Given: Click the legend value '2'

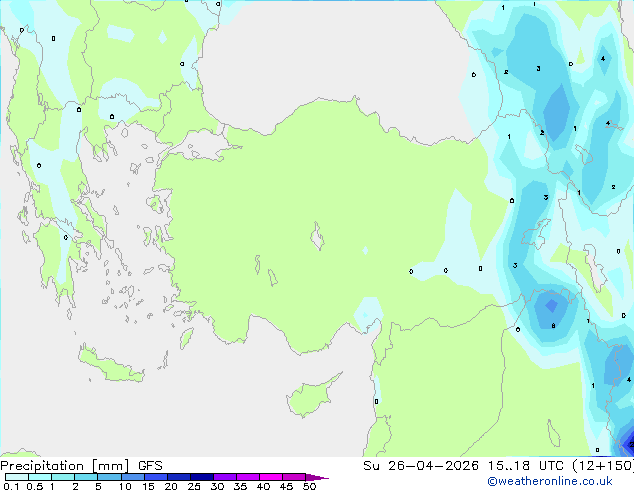Looking at the screenshot, I should tap(75, 486).
